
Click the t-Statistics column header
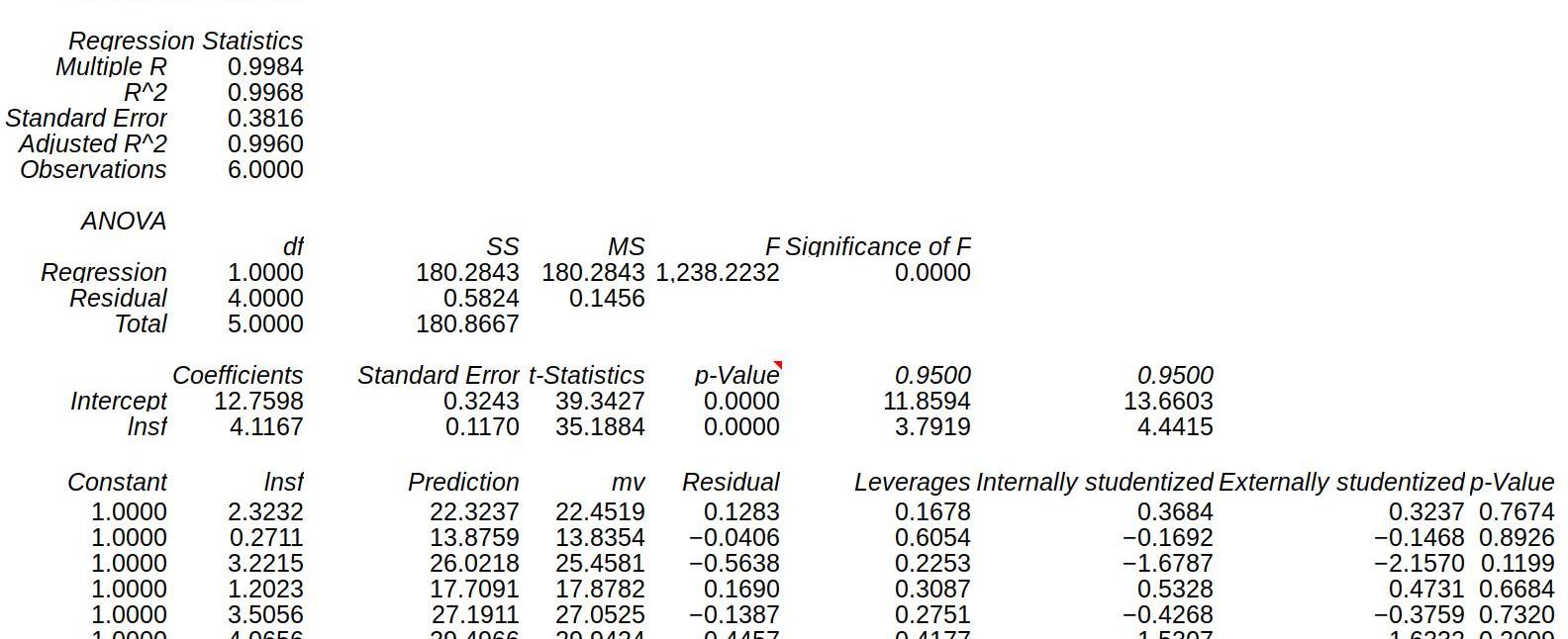(586, 375)
